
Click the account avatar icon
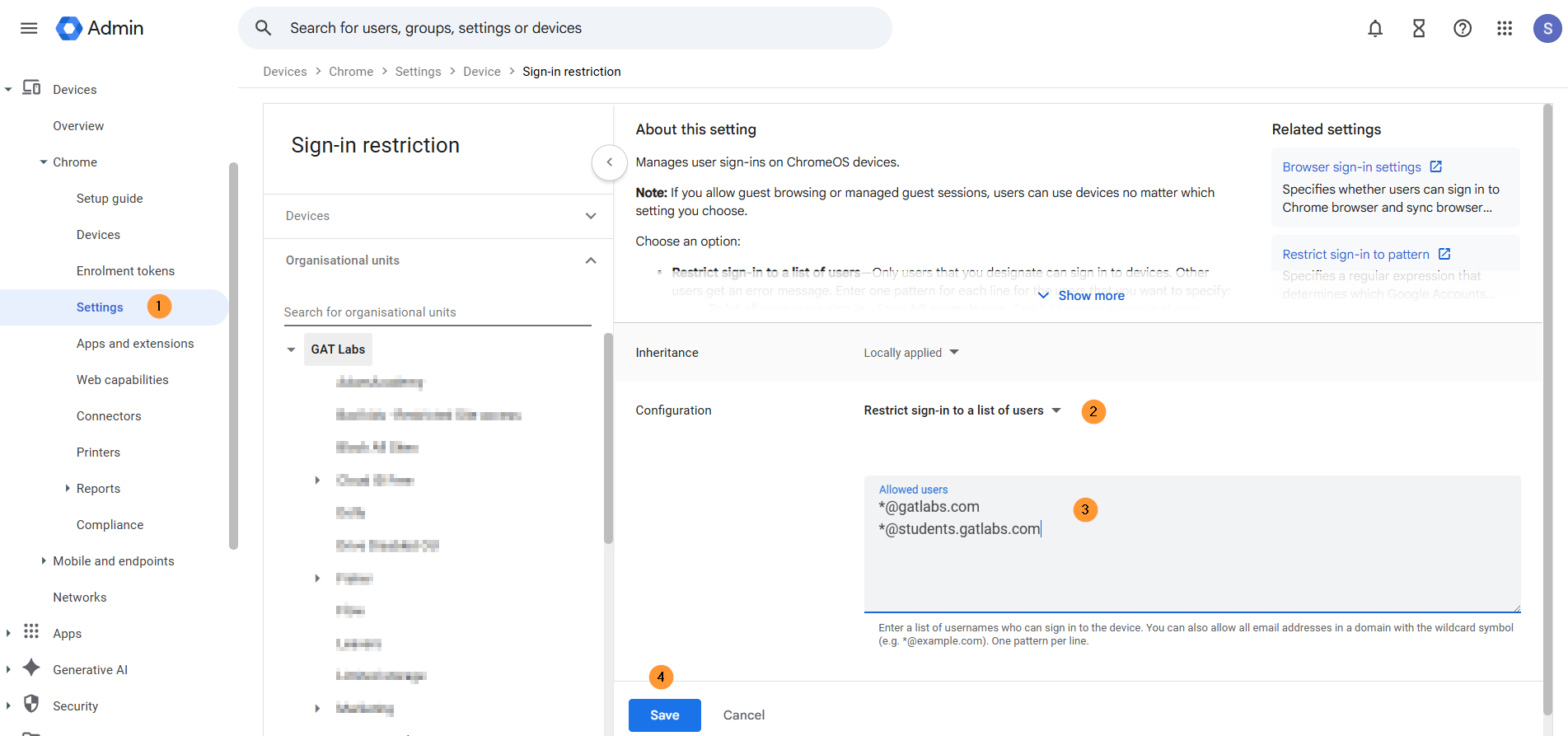1547,29
